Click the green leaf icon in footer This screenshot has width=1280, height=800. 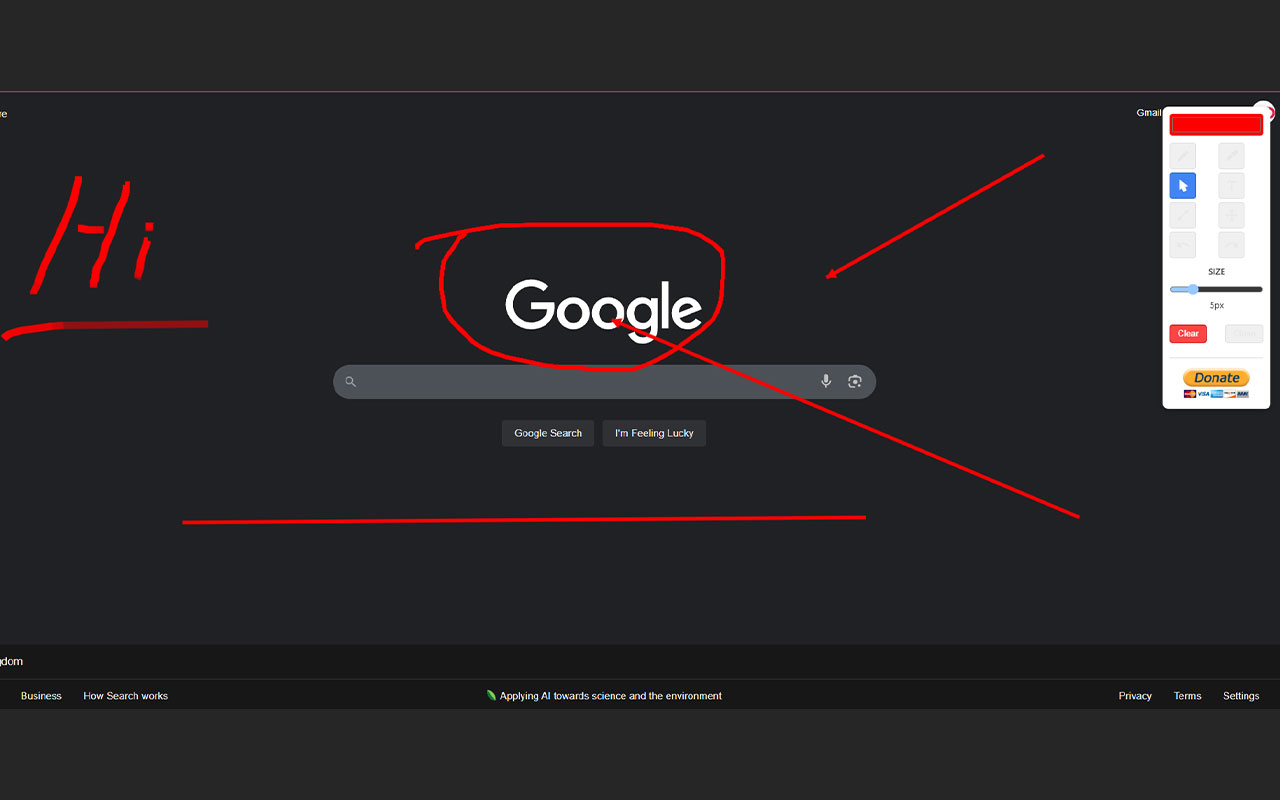[x=491, y=695]
